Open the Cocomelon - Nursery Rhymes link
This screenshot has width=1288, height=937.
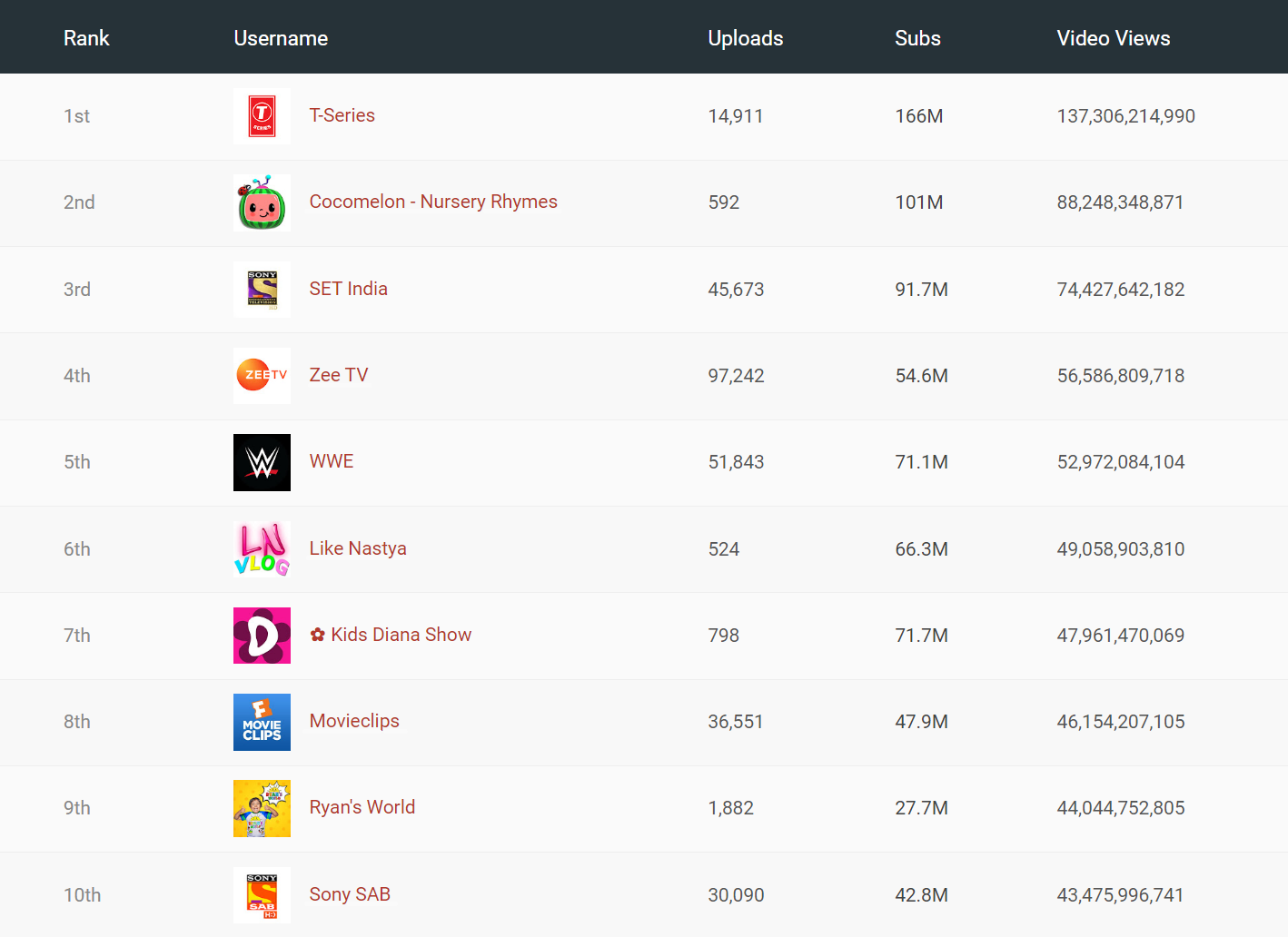pyautogui.click(x=433, y=202)
